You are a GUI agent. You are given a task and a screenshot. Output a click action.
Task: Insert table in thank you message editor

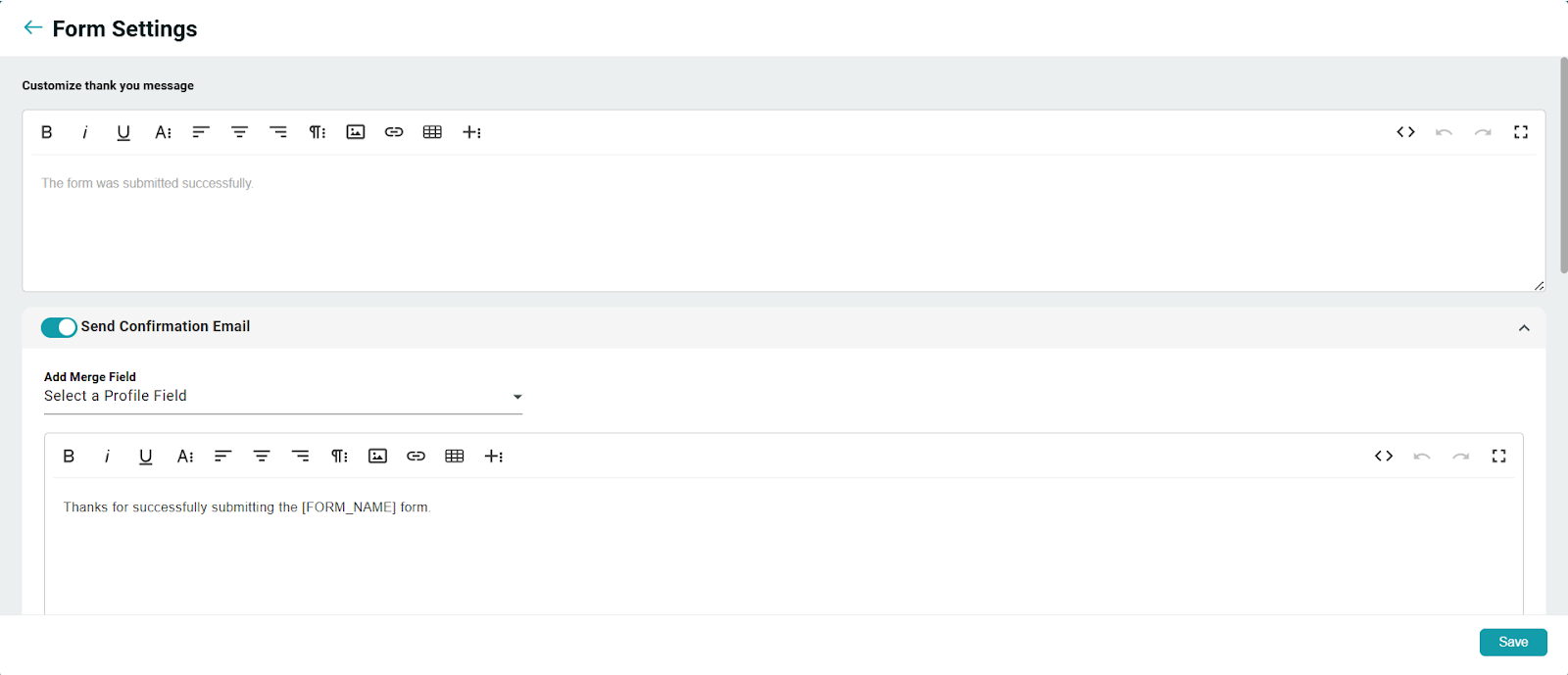(432, 132)
